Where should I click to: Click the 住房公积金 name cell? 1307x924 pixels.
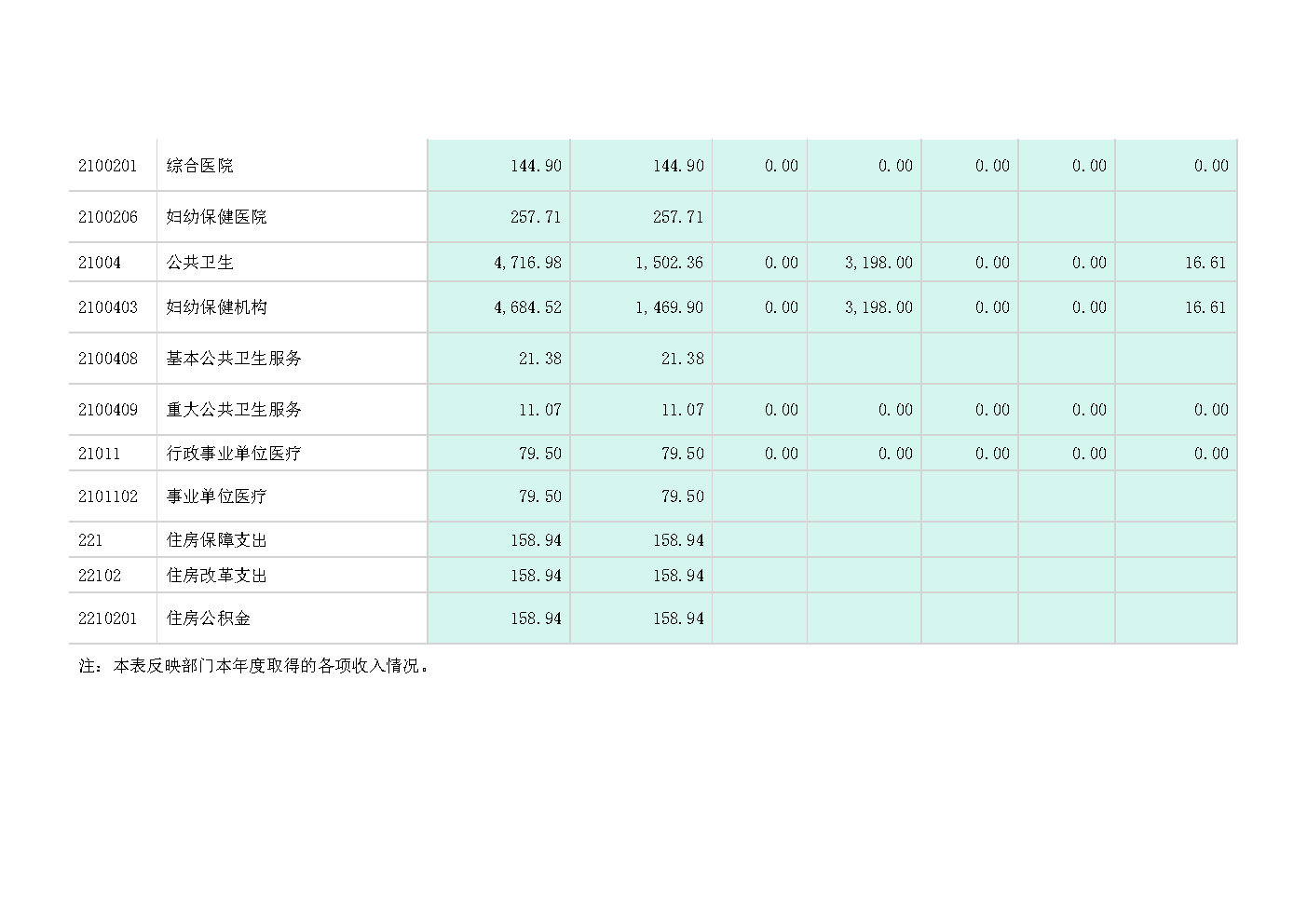pyautogui.click(x=209, y=618)
